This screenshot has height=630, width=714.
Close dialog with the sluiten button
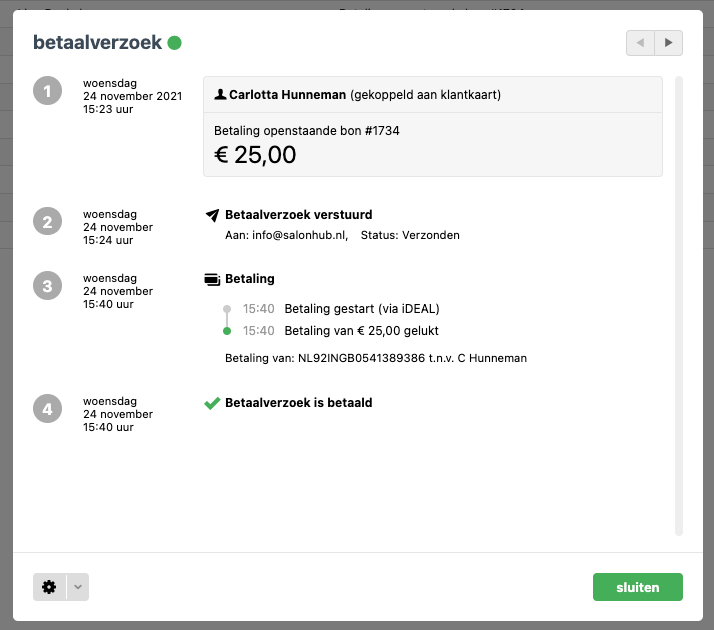pos(637,587)
